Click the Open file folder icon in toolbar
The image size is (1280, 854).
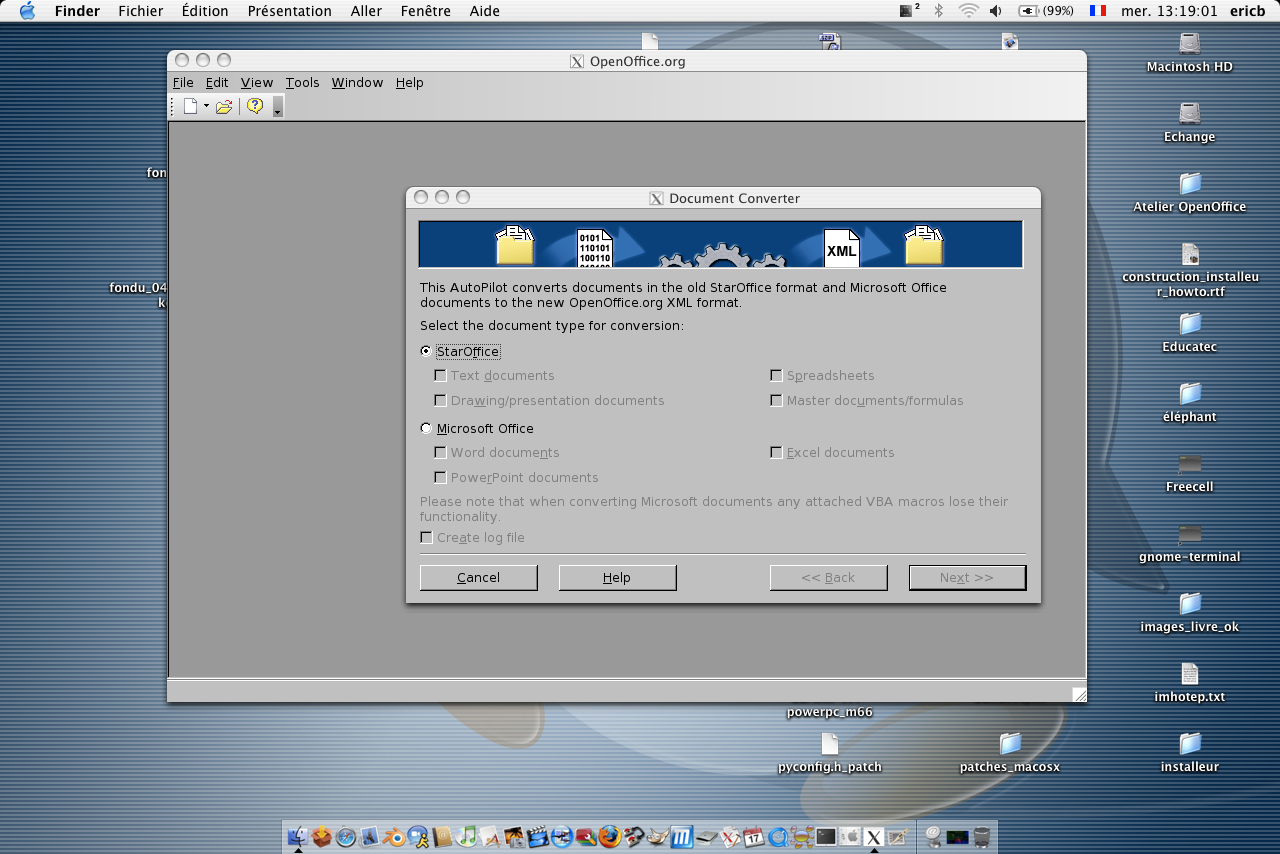pyautogui.click(x=224, y=106)
